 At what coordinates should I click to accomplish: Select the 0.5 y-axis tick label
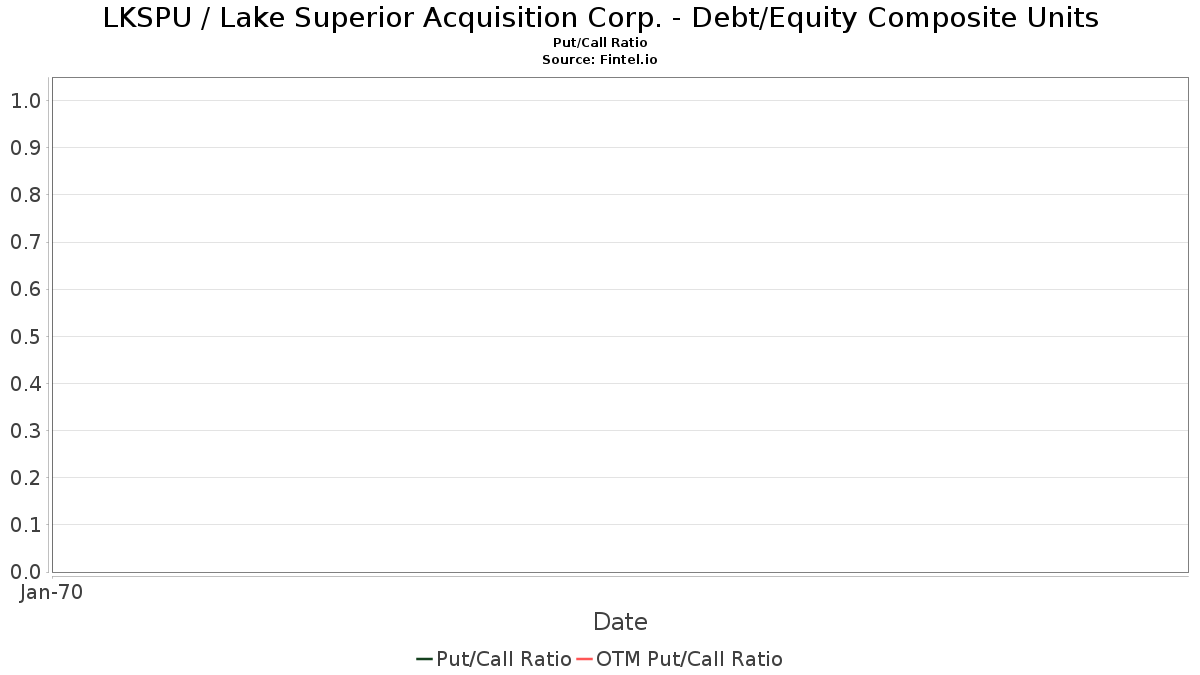tap(26, 337)
